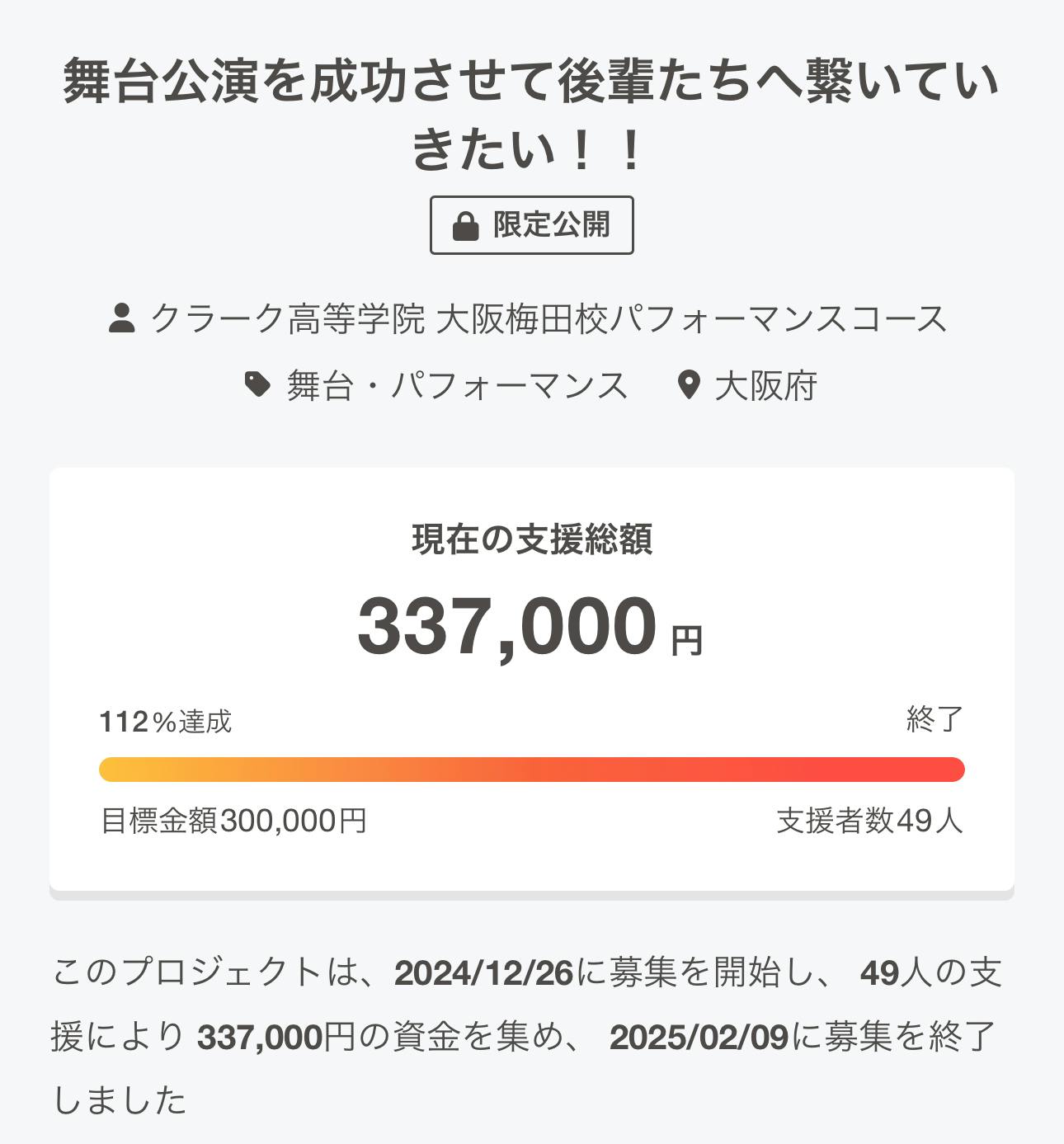Click the lock icon in the badge
This screenshot has width=1064, height=1144.
465,225
